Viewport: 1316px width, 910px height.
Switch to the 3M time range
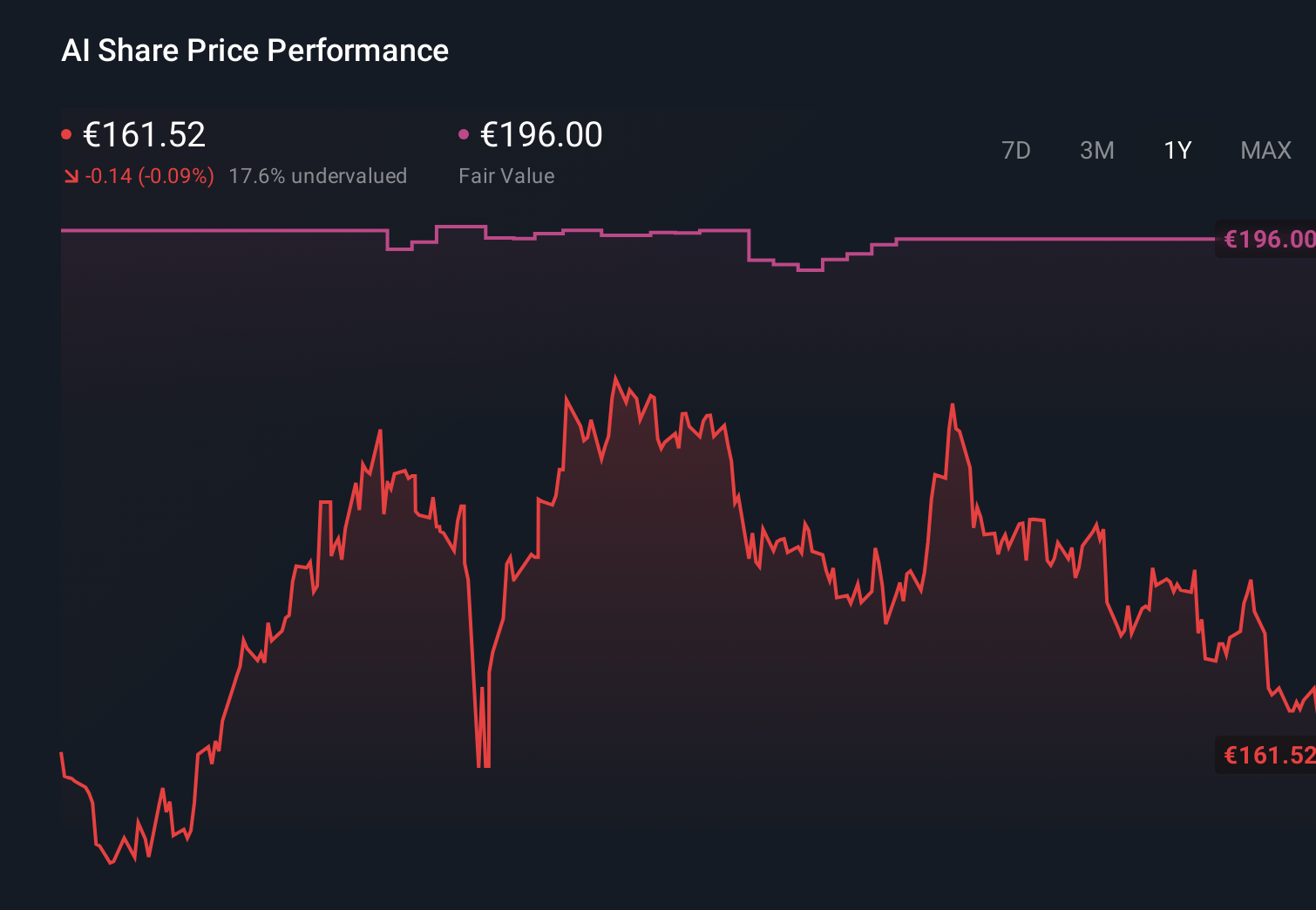click(1096, 150)
